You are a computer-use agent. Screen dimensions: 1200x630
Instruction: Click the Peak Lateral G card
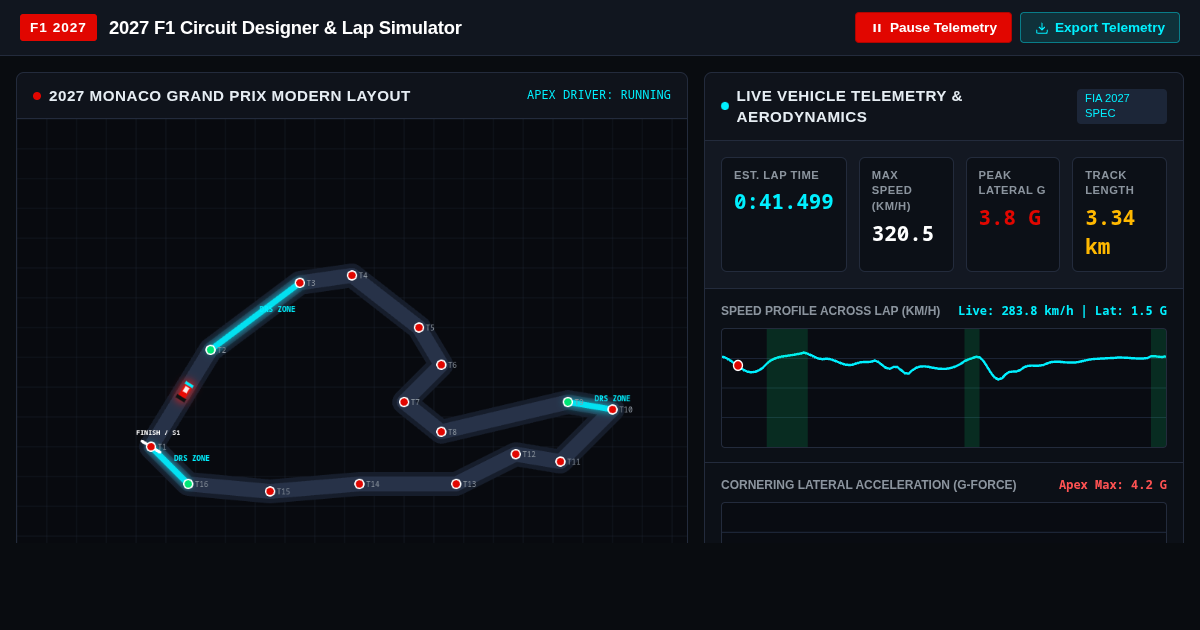point(1013,214)
